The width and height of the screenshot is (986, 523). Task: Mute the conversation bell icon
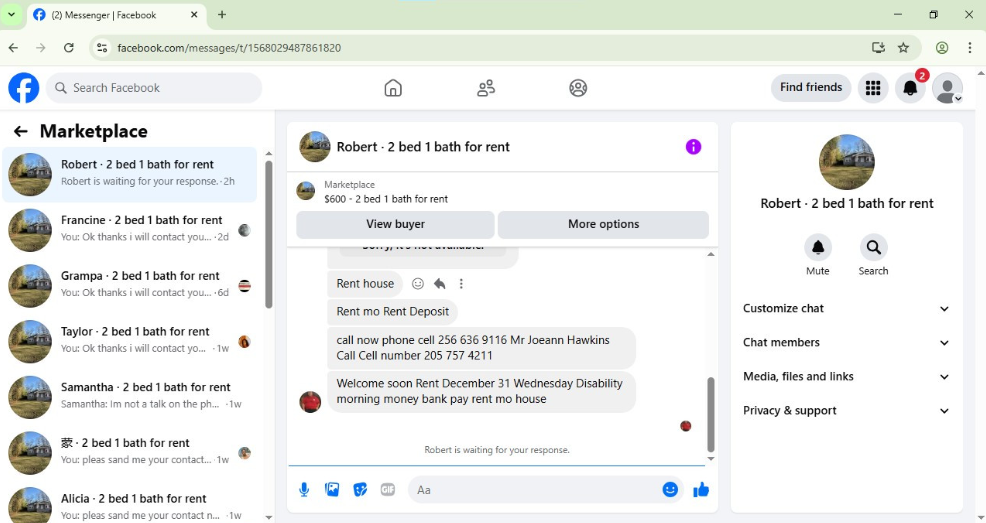(x=817, y=247)
